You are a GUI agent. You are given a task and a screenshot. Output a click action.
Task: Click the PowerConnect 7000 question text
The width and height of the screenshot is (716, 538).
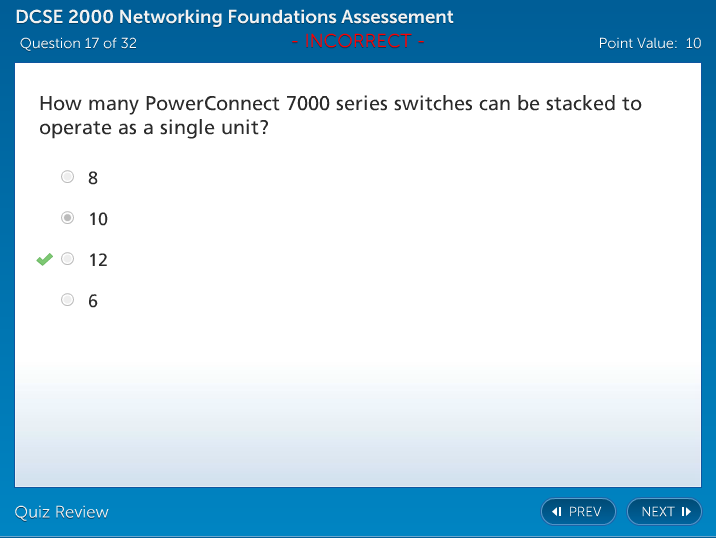pos(340,115)
